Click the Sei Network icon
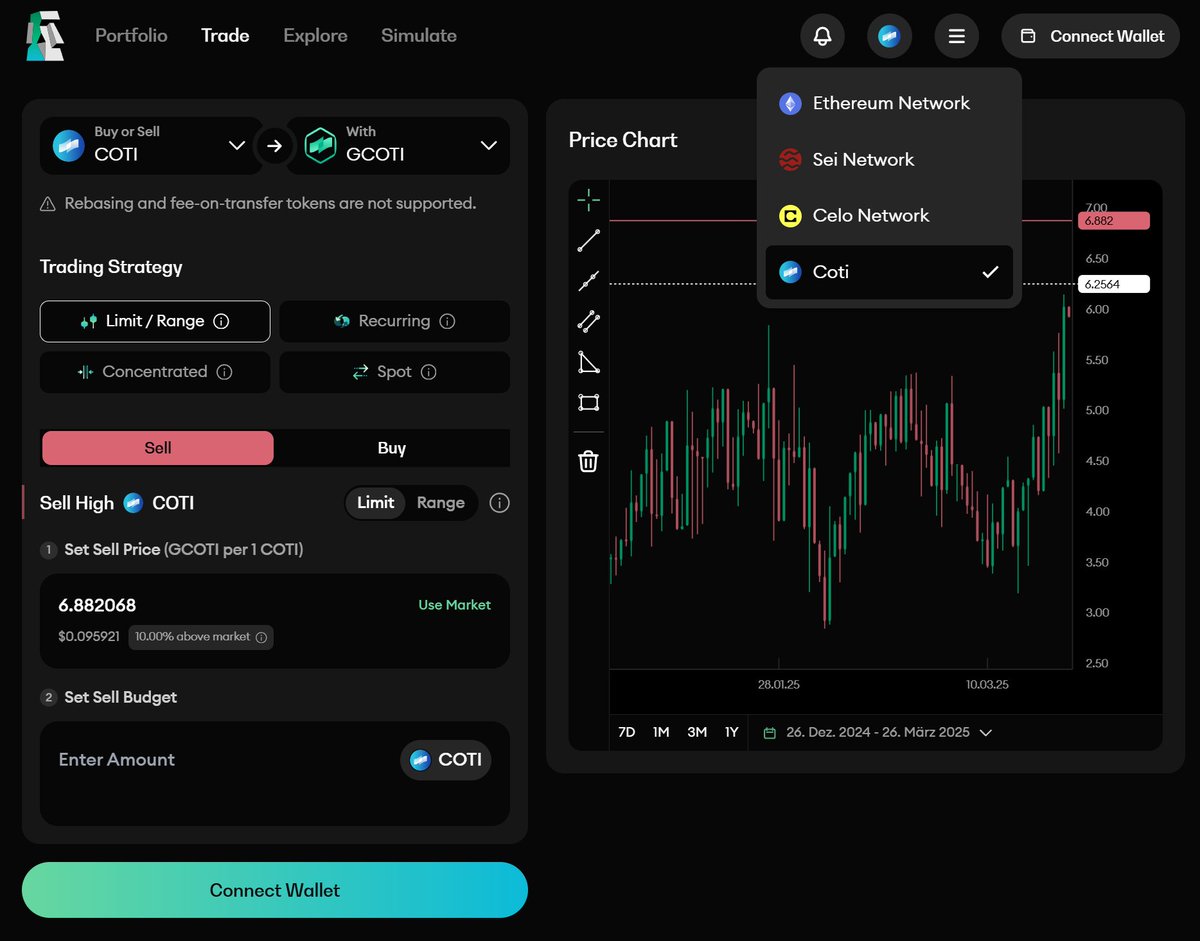This screenshot has height=941, width=1200. pyautogui.click(x=790, y=159)
